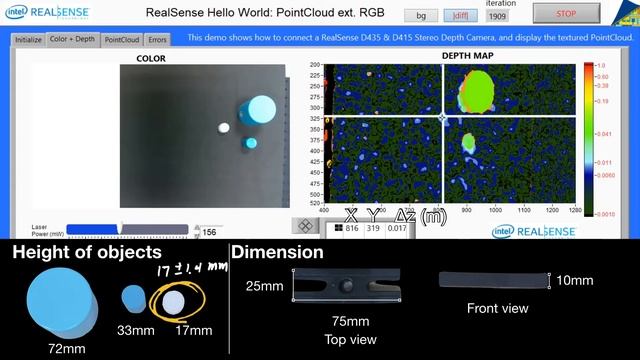
Task: Click the 33mm cylinder picture
Action: coord(133,299)
